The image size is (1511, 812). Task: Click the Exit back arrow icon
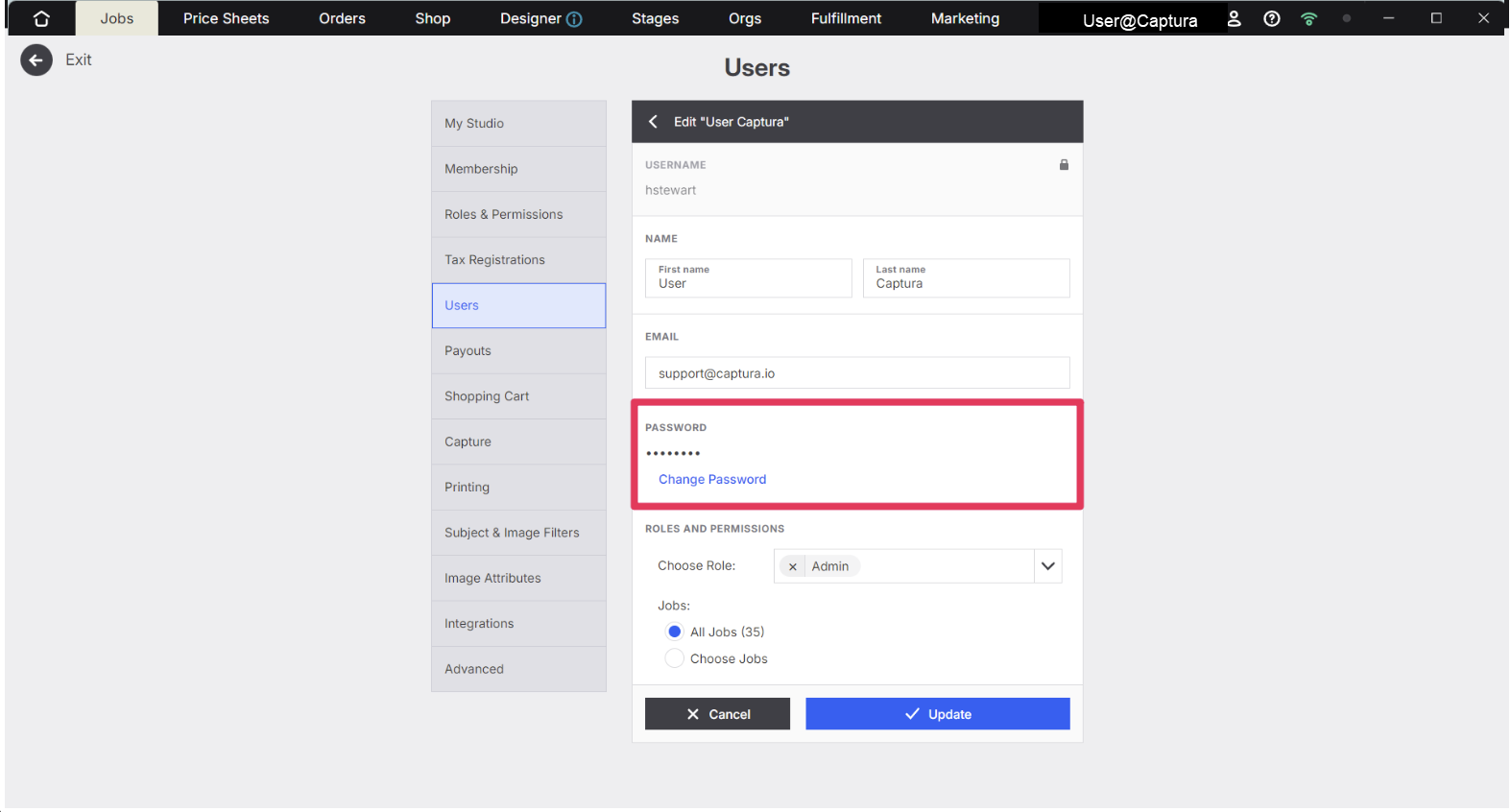coord(36,60)
